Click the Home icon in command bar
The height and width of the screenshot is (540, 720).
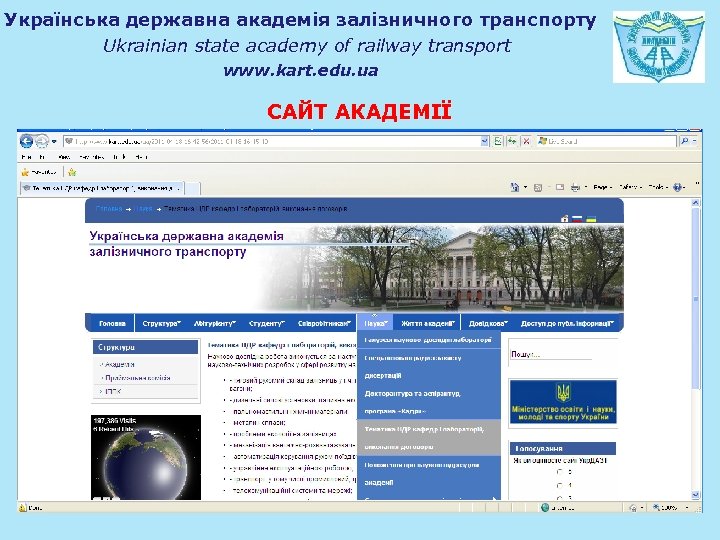(515, 187)
